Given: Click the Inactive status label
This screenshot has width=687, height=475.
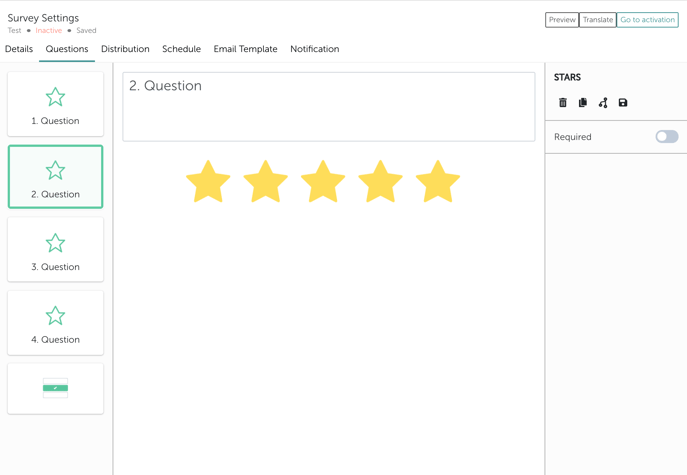Looking at the screenshot, I should (49, 31).
